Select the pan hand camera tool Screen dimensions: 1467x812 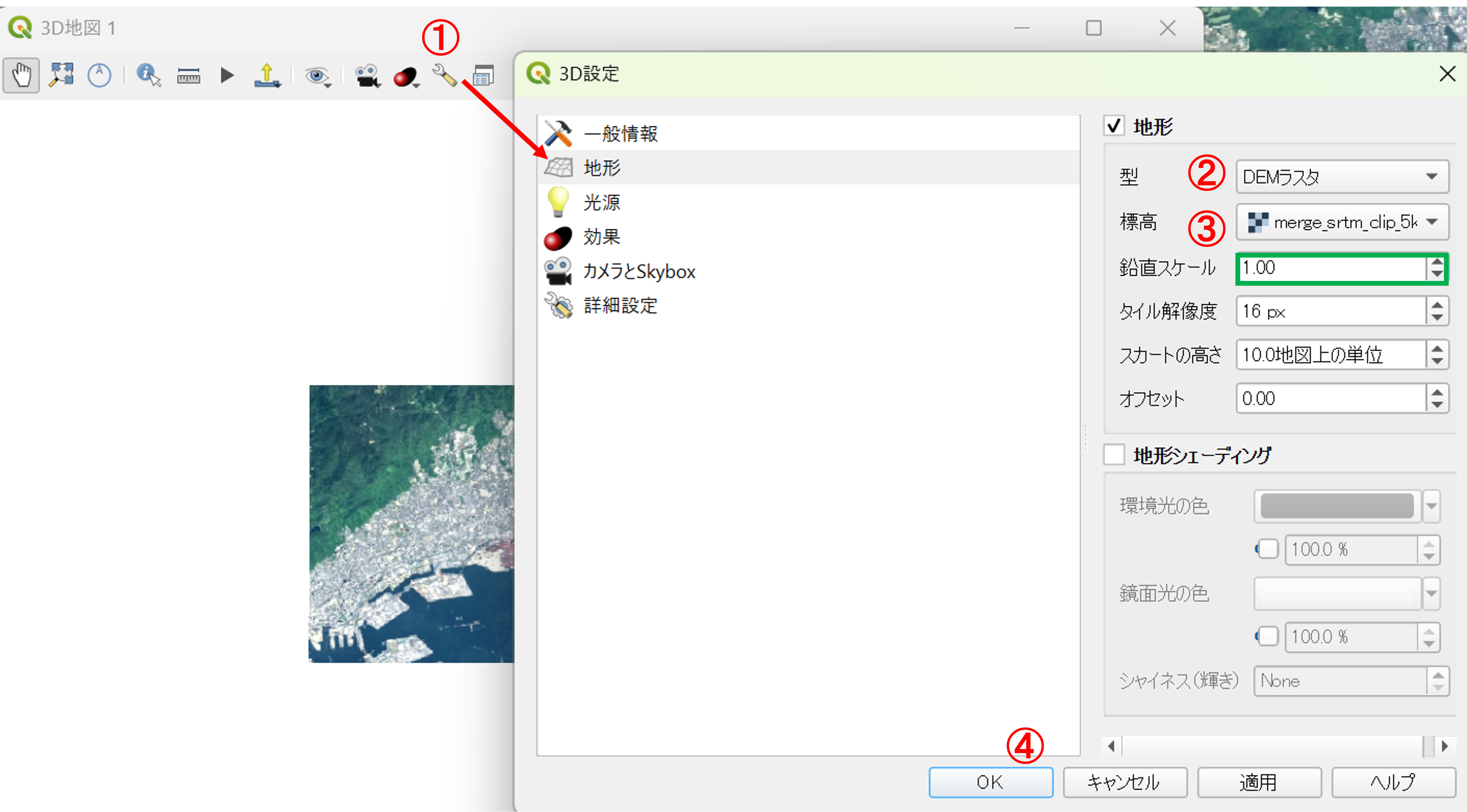(21, 75)
